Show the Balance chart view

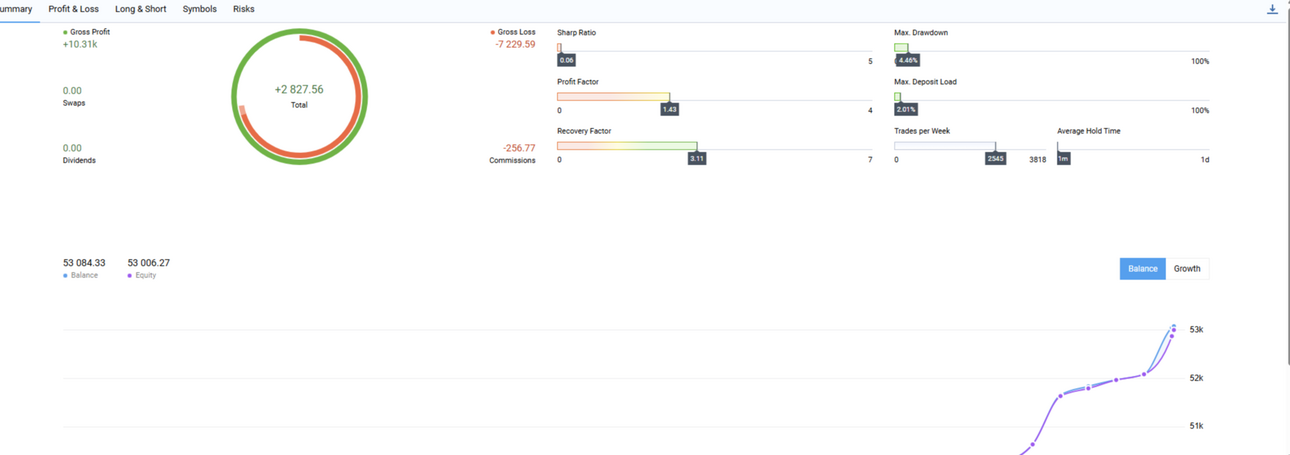pyautogui.click(x=1143, y=269)
